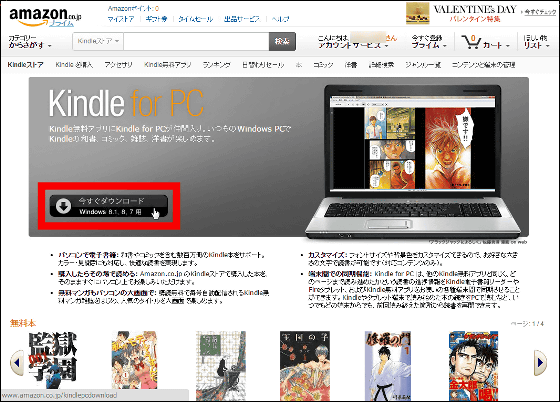Image resolution: width=560 pixels, height=402 pixels.
Task: Open the Kindleストア search scope dropdown
Action: (98, 41)
